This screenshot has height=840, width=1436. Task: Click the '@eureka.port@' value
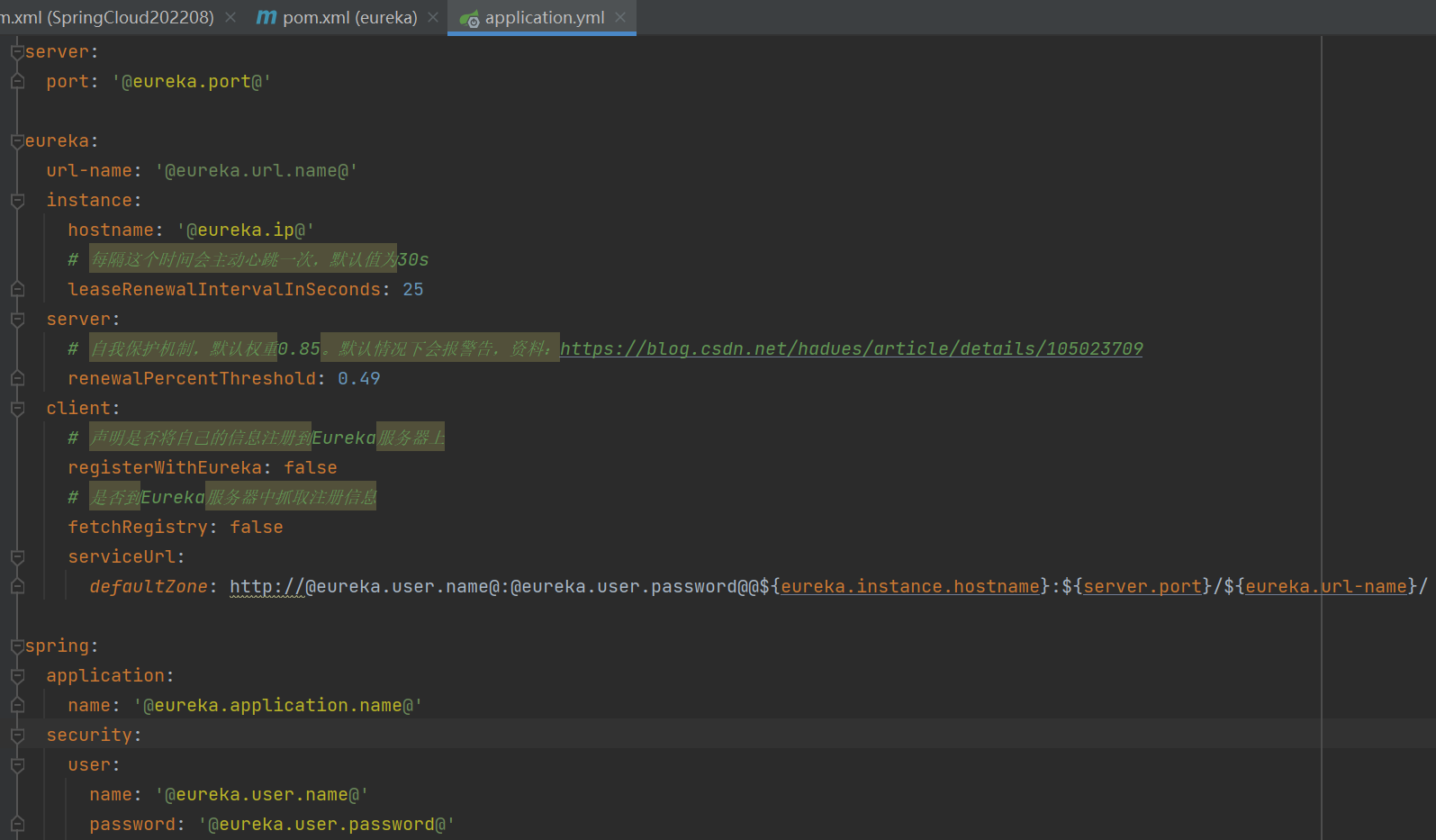click(x=192, y=81)
